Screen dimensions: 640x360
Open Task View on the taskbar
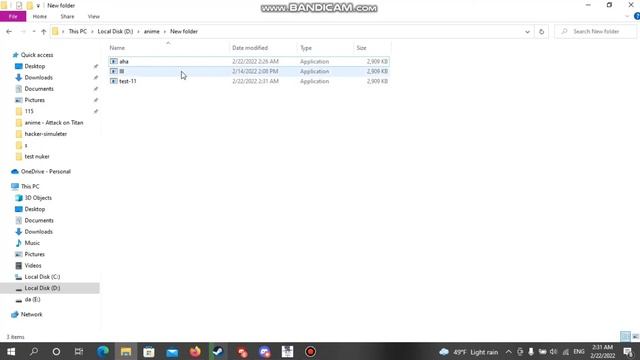pyautogui.click(x=79, y=351)
